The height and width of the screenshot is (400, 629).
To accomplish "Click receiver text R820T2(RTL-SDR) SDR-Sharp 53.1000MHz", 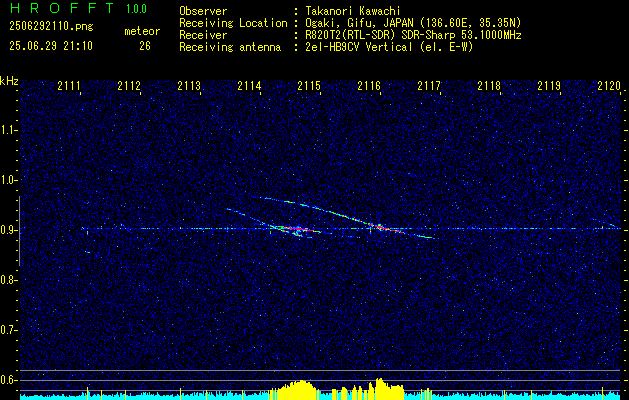I will 413,35.
